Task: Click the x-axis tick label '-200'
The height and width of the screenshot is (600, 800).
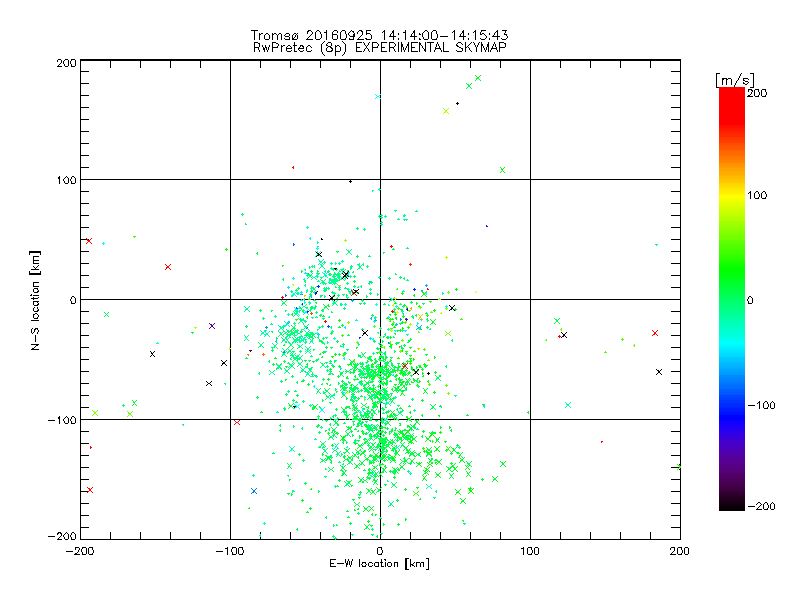Action: [80, 551]
